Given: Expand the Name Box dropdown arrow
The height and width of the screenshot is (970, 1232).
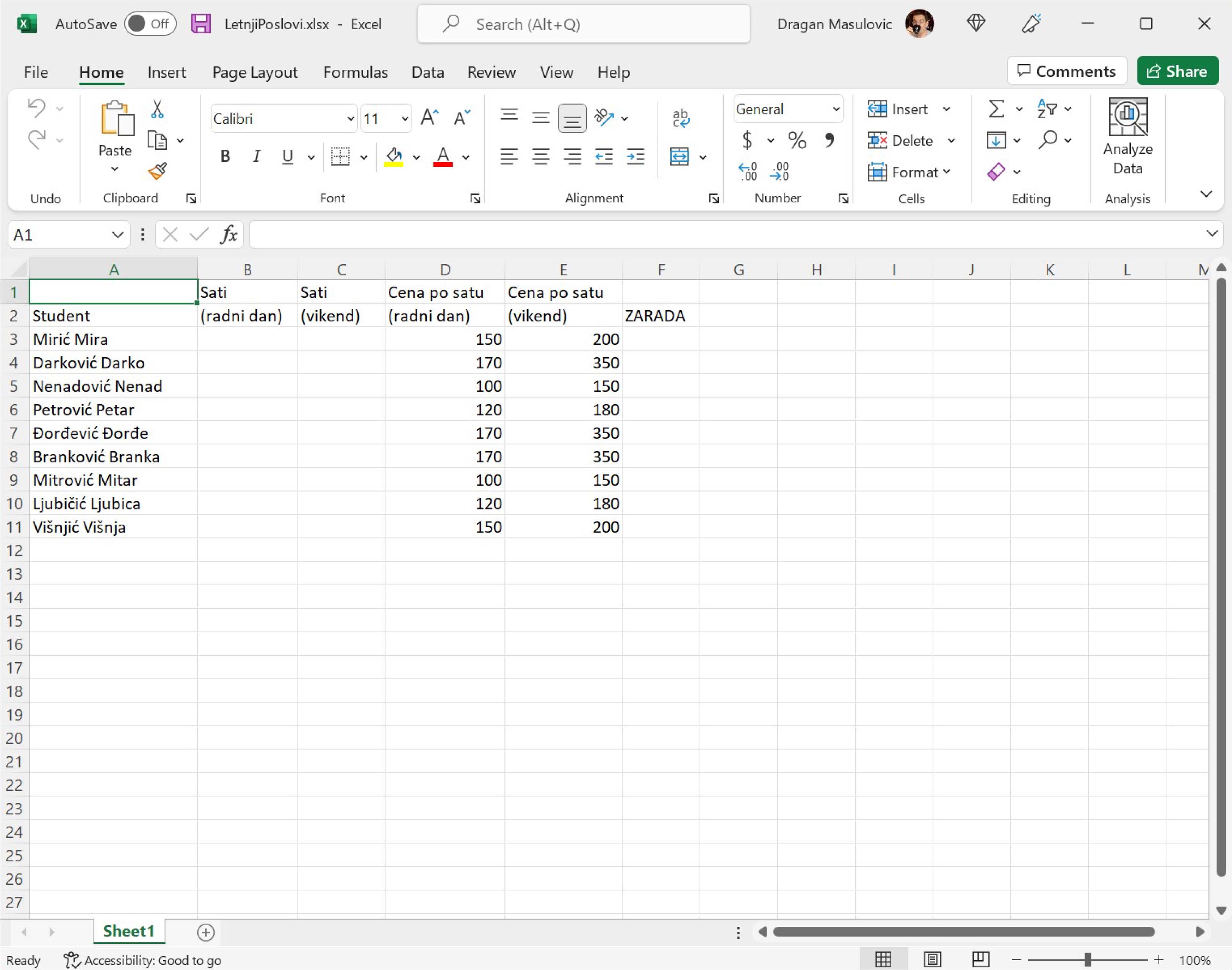Looking at the screenshot, I should [117, 235].
